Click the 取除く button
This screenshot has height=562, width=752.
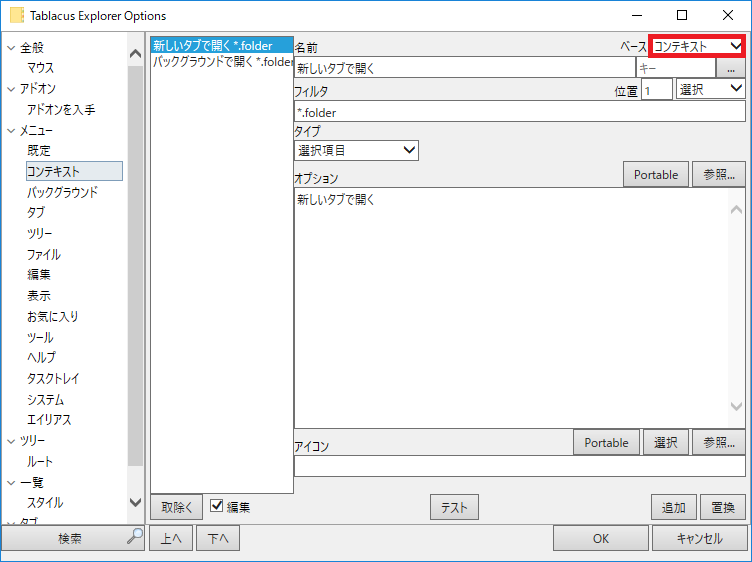[x=176, y=507]
